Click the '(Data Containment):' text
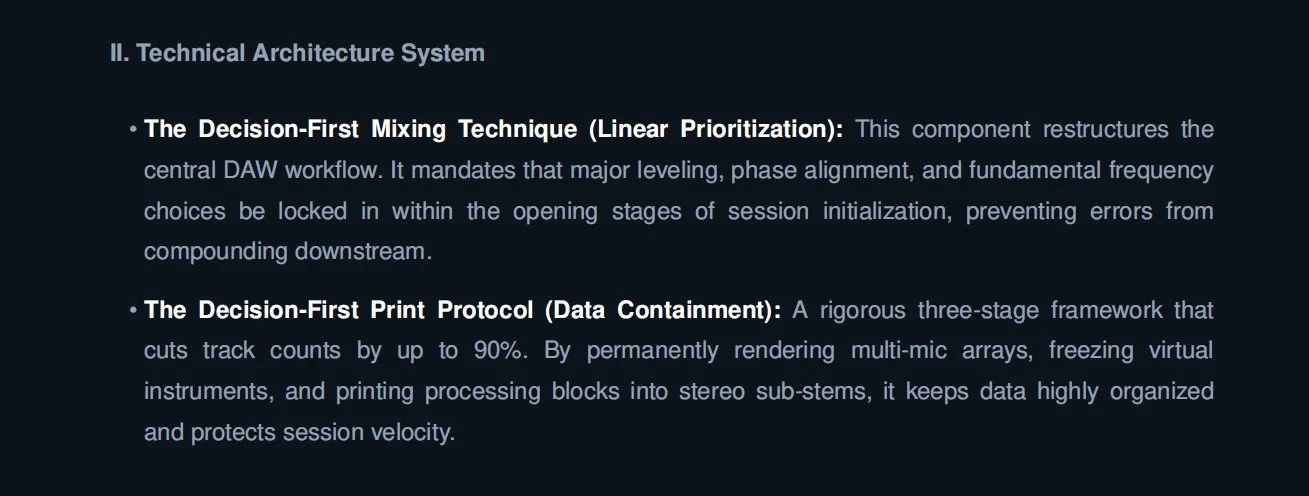 (663, 310)
